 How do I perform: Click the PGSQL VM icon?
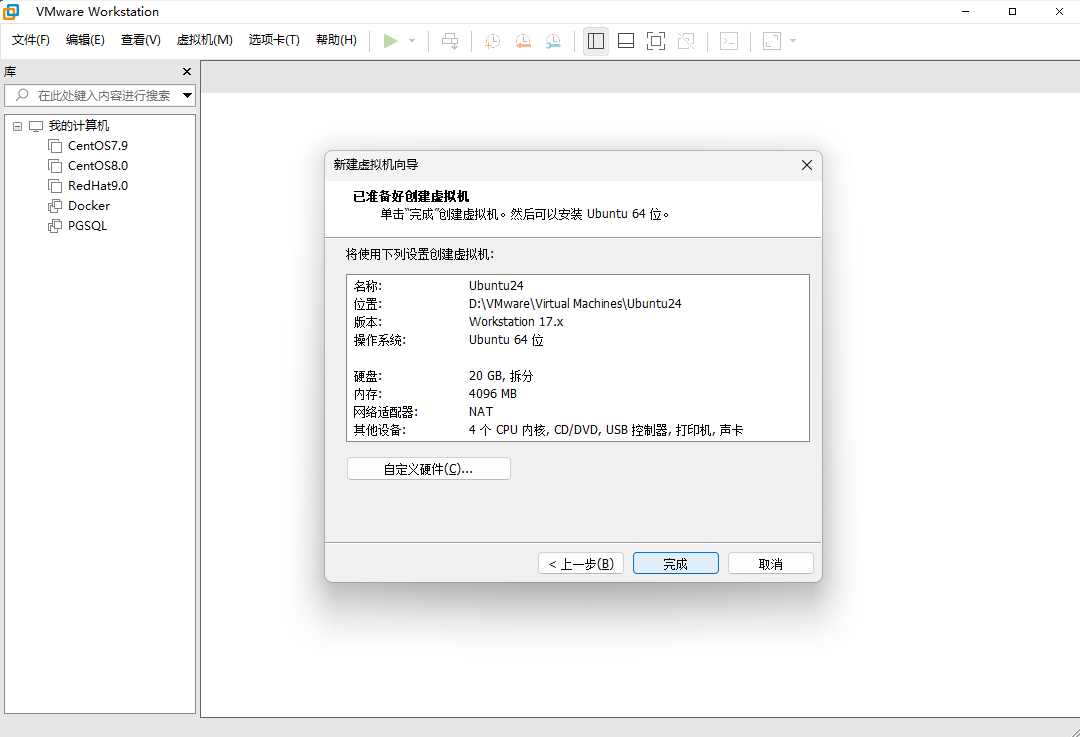coord(55,226)
